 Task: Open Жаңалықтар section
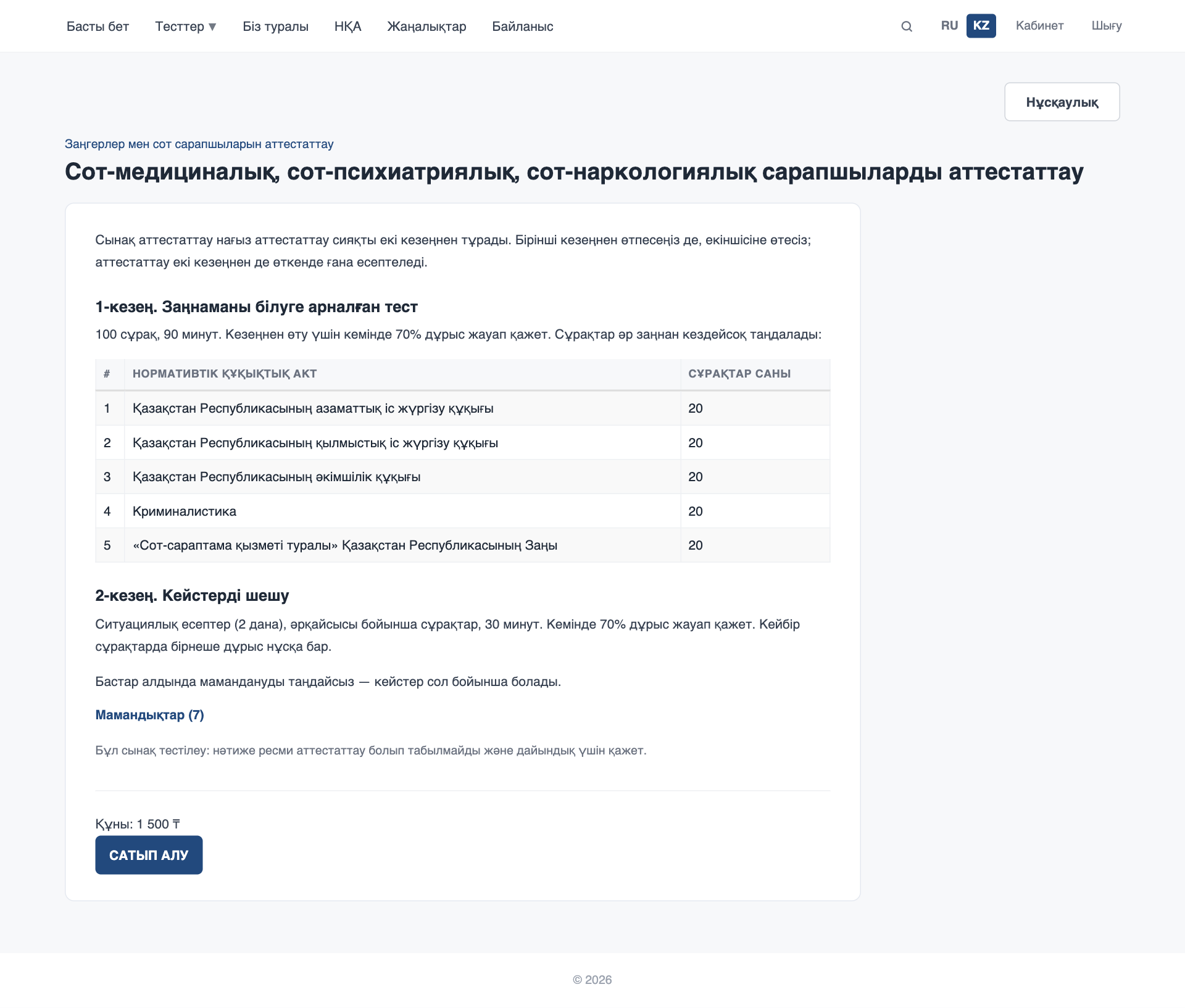click(426, 27)
